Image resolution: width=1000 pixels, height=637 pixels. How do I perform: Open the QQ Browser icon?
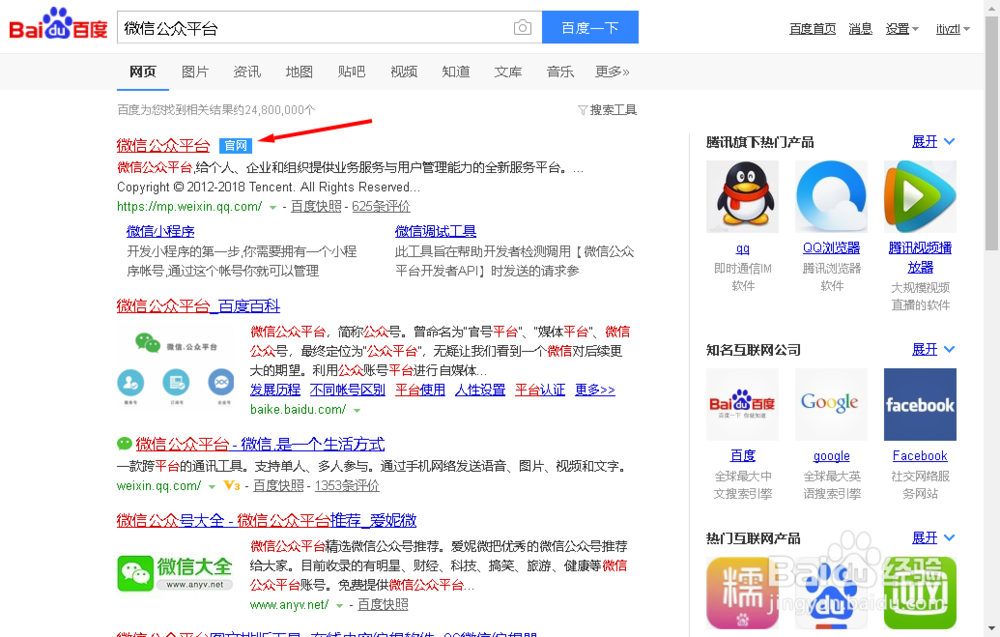(x=831, y=196)
